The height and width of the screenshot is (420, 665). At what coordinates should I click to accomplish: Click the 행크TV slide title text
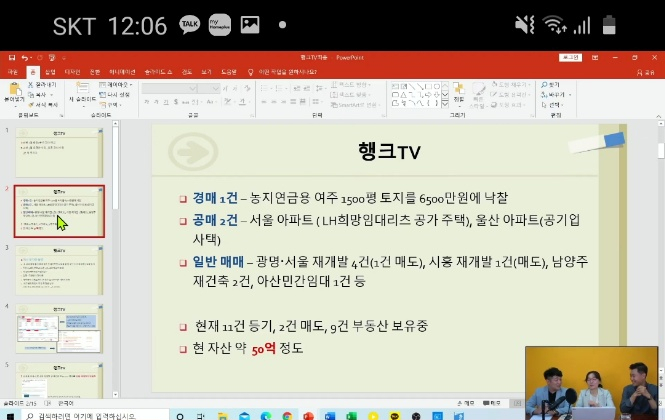389,151
